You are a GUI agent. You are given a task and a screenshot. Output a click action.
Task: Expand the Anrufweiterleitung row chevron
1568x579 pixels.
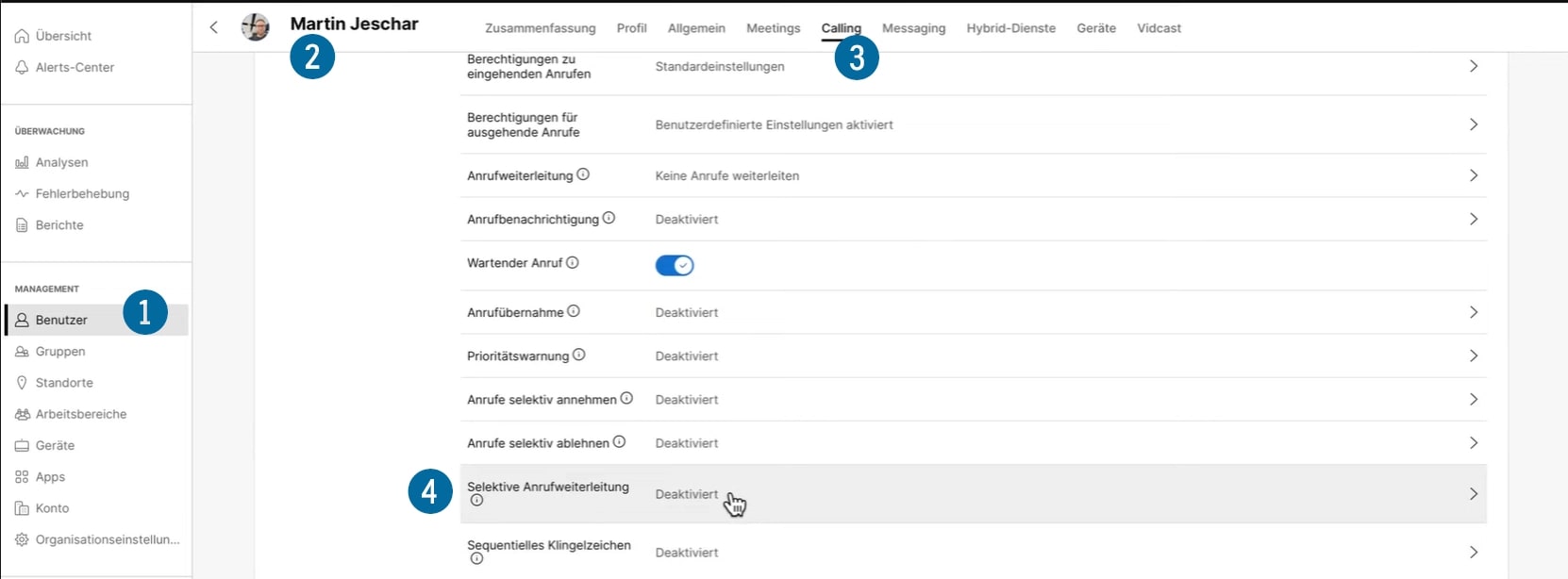(1473, 175)
